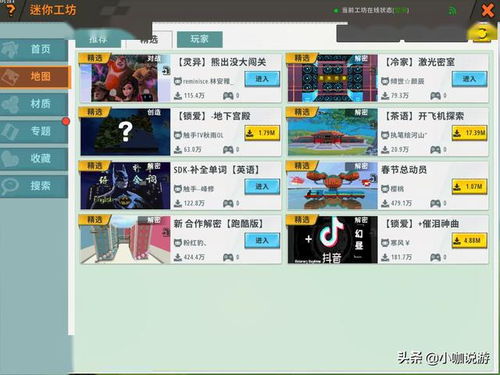Image resolution: width=500 pixels, height=375 pixels.
Task: Click gamepad icon on 地下宫殿 card
Action: pyautogui.click(x=228, y=150)
